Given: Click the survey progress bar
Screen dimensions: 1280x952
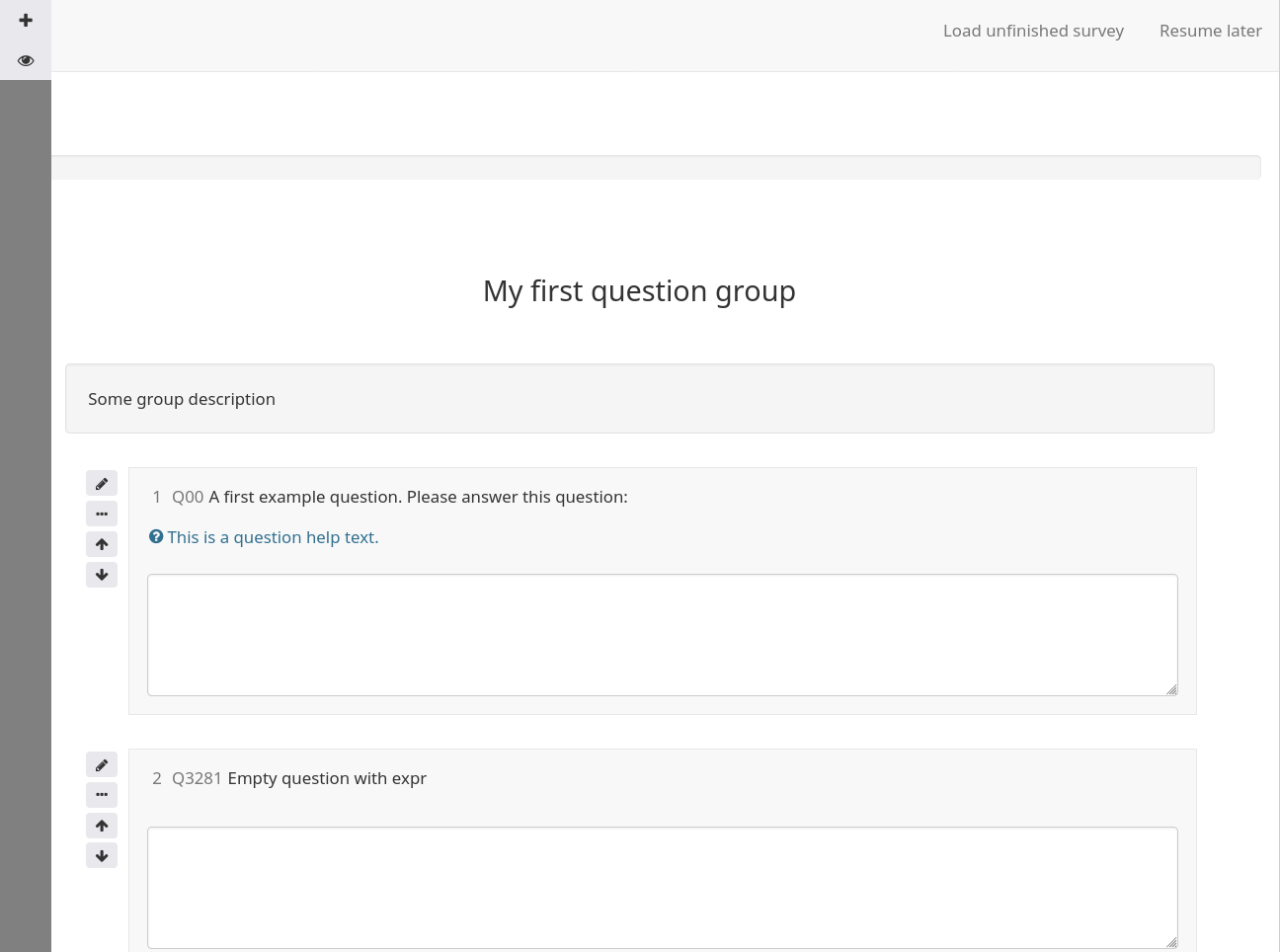Looking at the screenshot, I should (656, 167).
